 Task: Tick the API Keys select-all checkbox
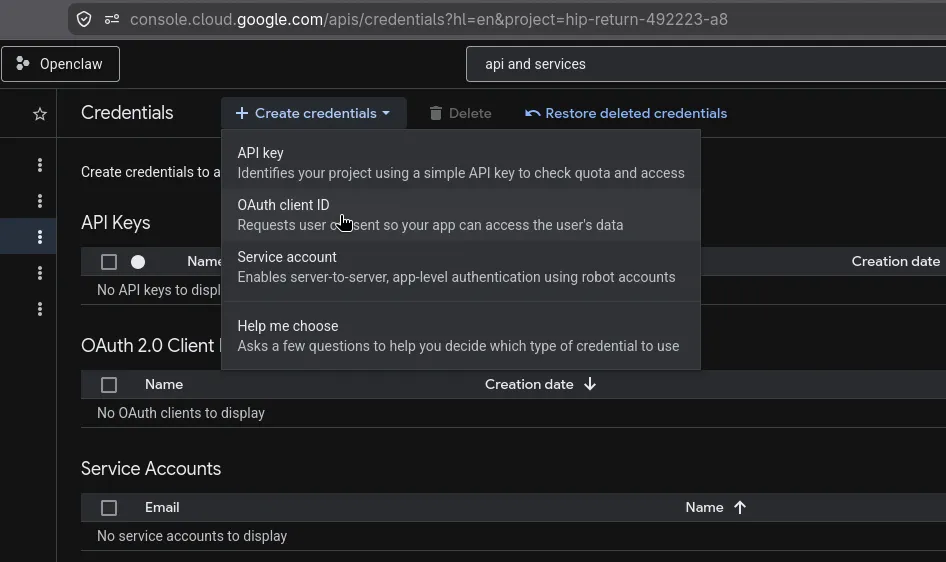[x=109, y=262]
